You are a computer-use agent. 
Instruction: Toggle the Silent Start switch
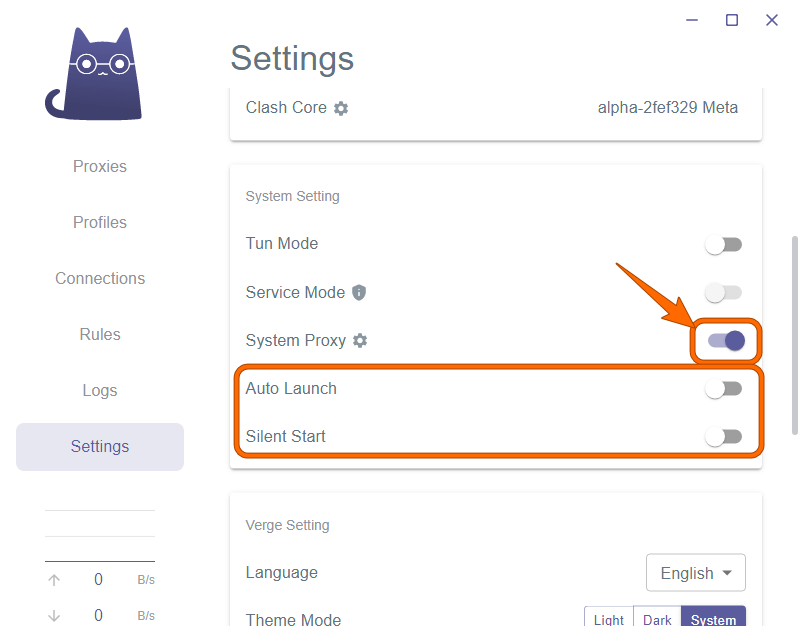click(723, 437)
